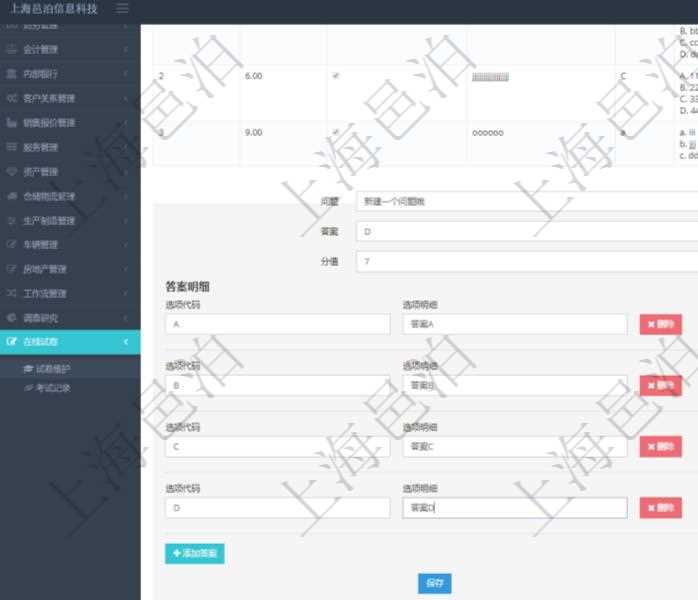The width and height of the screenshot is (698, 600).
Task: Click the 在线试卷 edit icon
Action: tap(12, 342)
